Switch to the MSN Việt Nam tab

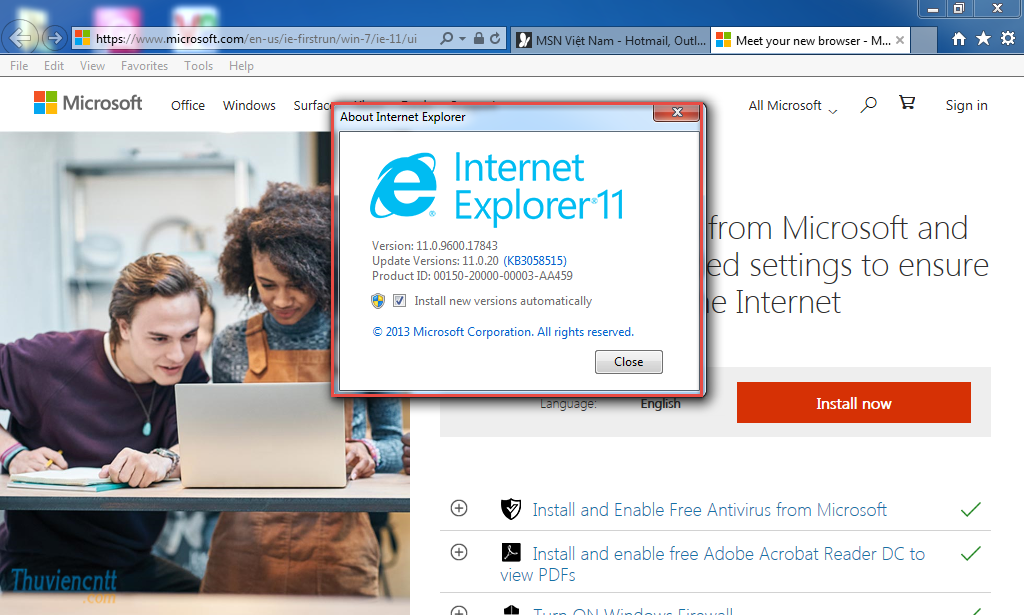coord(611,40)
